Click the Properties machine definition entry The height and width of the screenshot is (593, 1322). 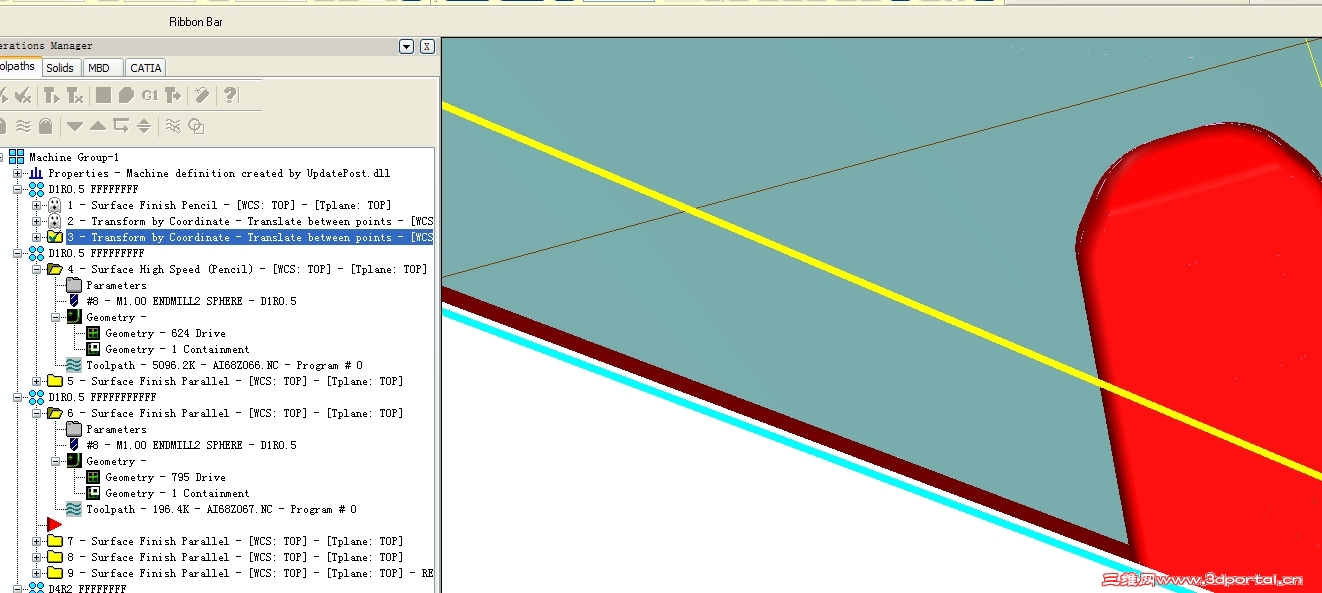pyautogui.click(x=219, y=173)
